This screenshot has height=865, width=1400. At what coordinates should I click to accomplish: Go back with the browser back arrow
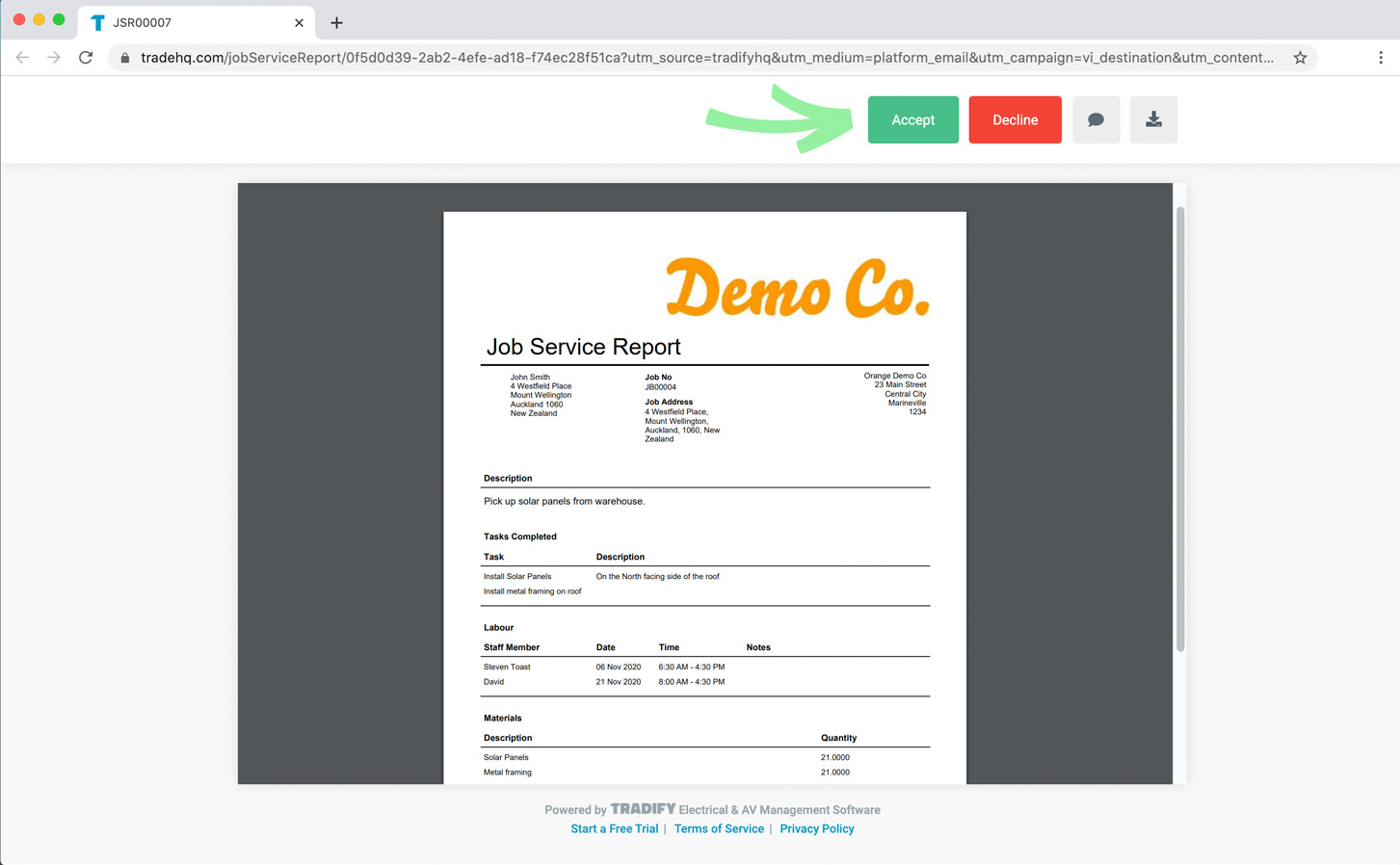point(22,58)
